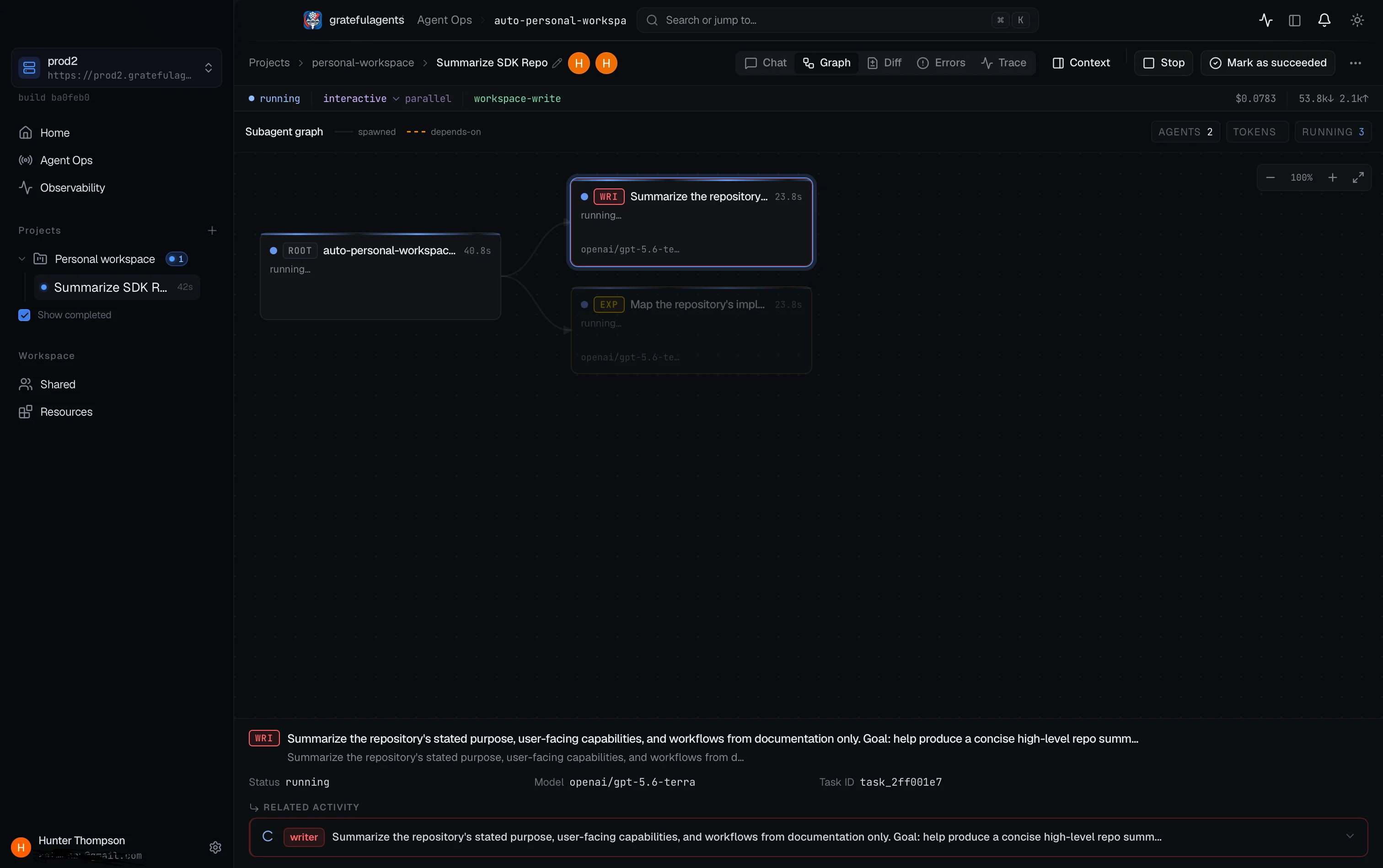Switch to the Trace tab

click(1003, 63)
